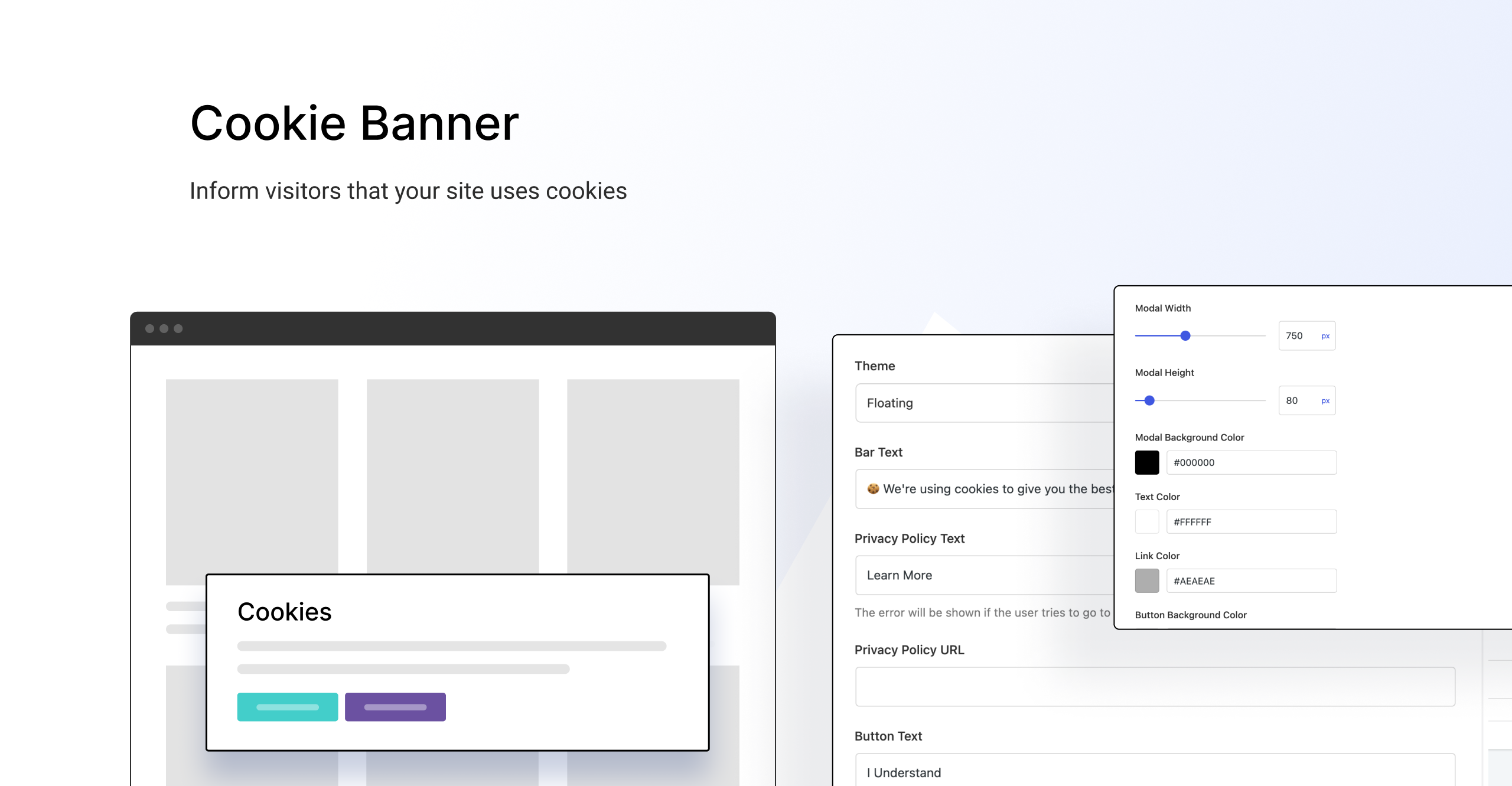The height and width of the screenshot is (786, 1512).
Task: Click the Cookie Banner title
Action: (x=354, y=123)
